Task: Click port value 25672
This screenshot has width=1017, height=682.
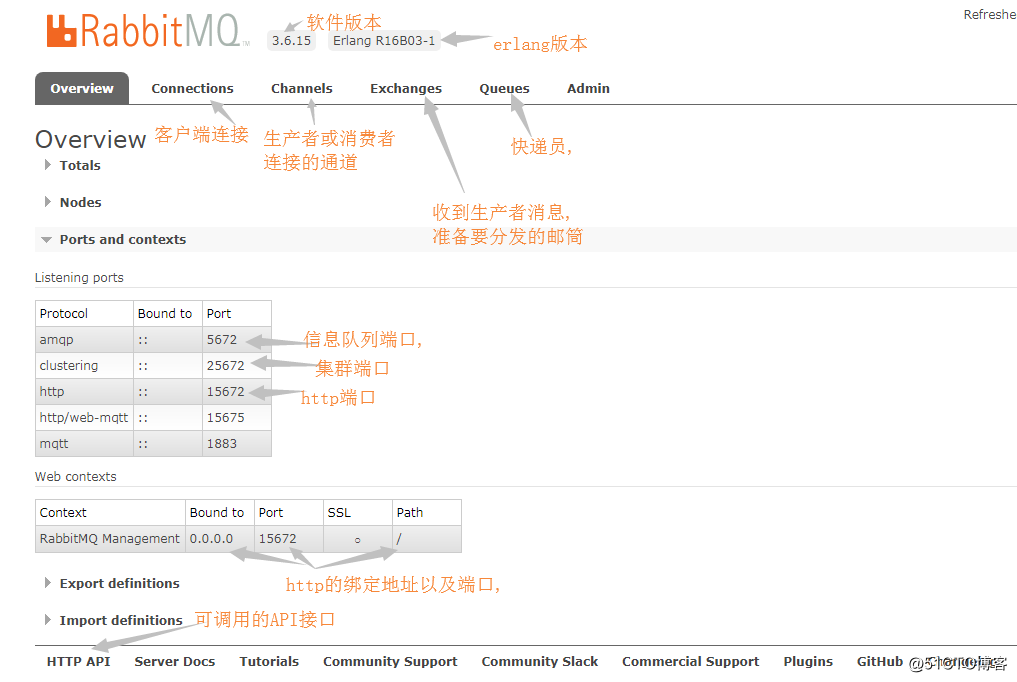Action: coord(226,366)
